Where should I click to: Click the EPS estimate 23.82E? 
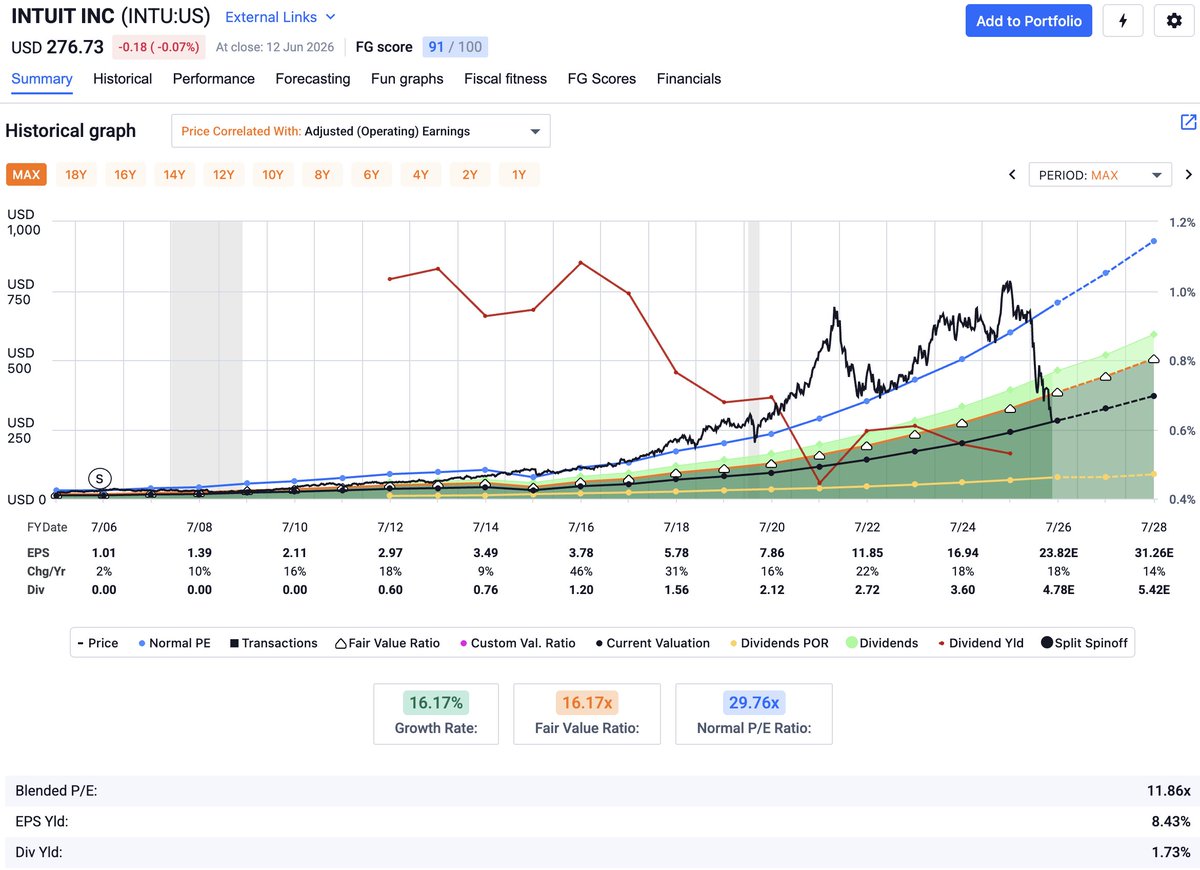coord(1058,552)
